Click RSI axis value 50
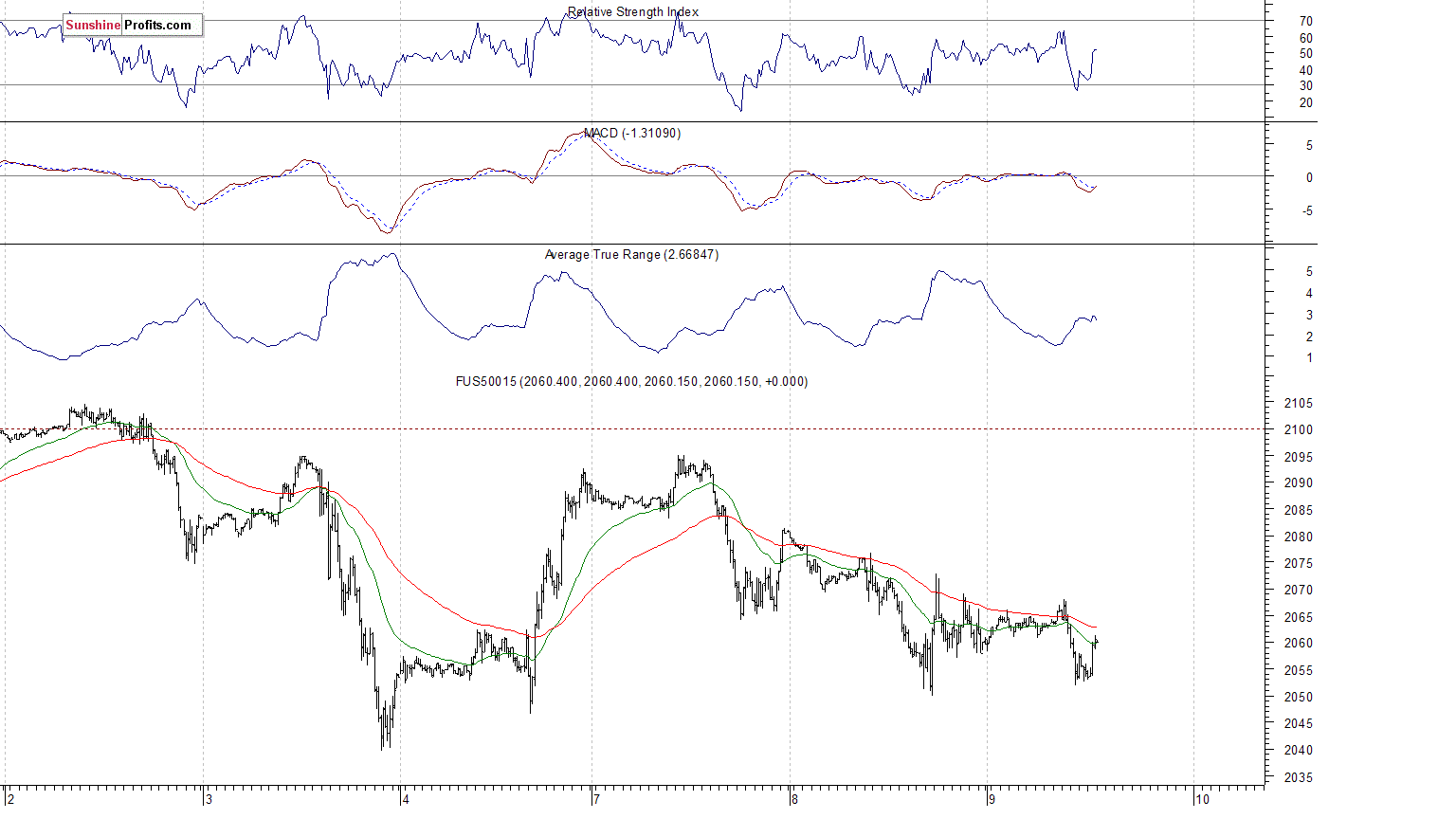This screenshot has height=819, width=1456. (1306, 54)
